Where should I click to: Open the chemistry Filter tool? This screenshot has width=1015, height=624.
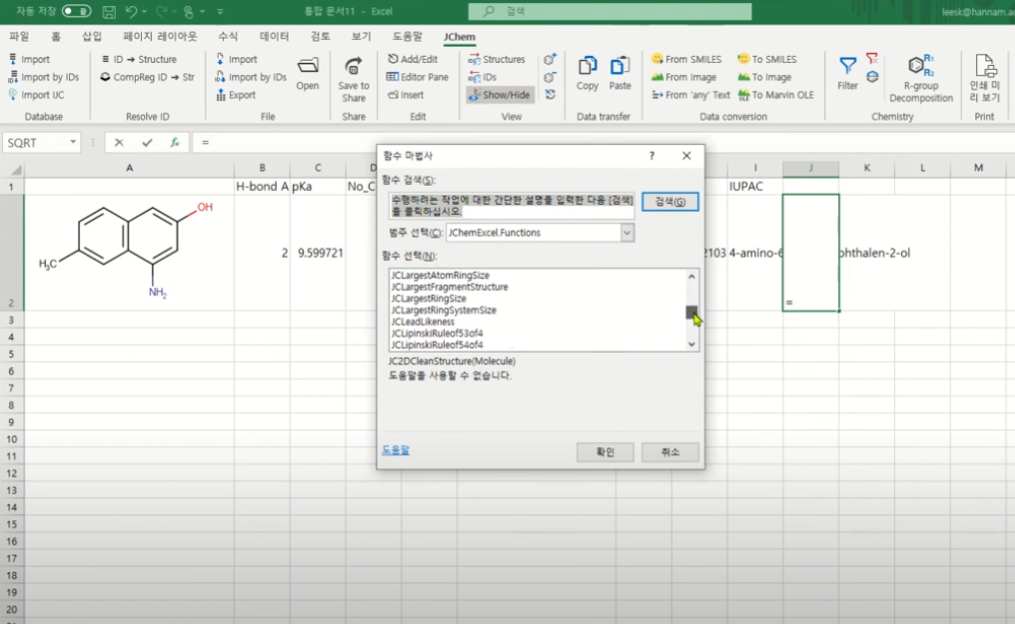coord(847,73)
